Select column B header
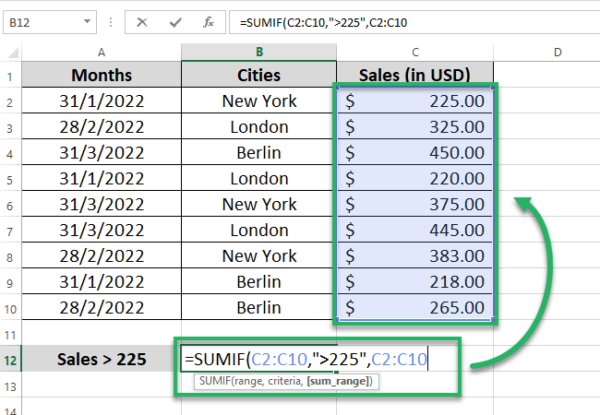600x415 pixels. click(259, 52)
